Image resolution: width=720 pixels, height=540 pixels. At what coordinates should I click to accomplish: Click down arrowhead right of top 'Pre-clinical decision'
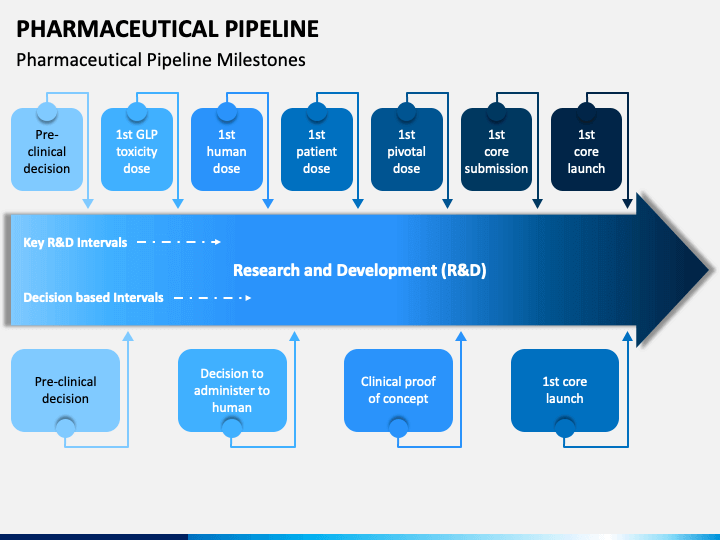tap(88, 204)
